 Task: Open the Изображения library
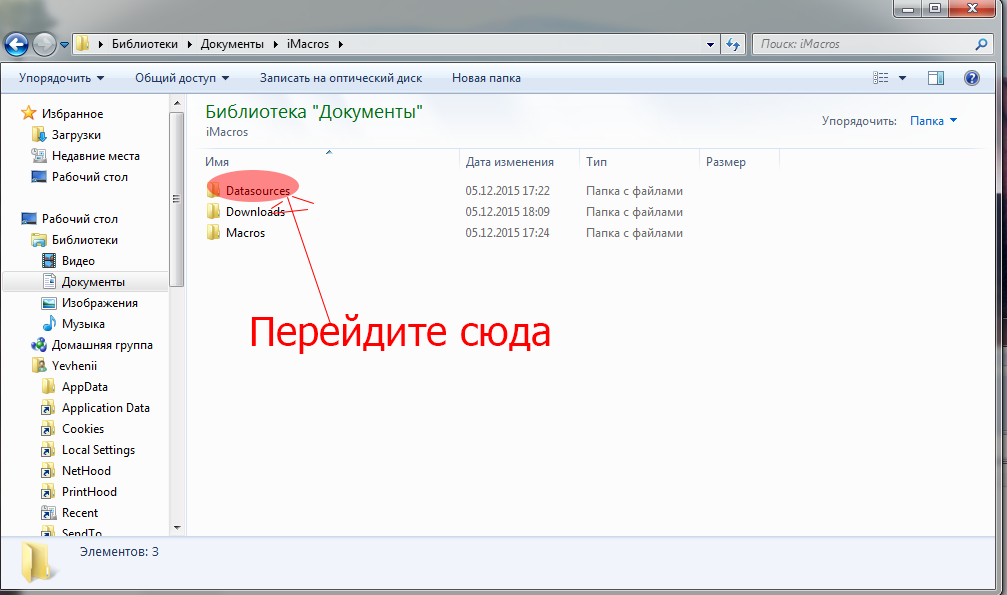click(x=100, y=303)
